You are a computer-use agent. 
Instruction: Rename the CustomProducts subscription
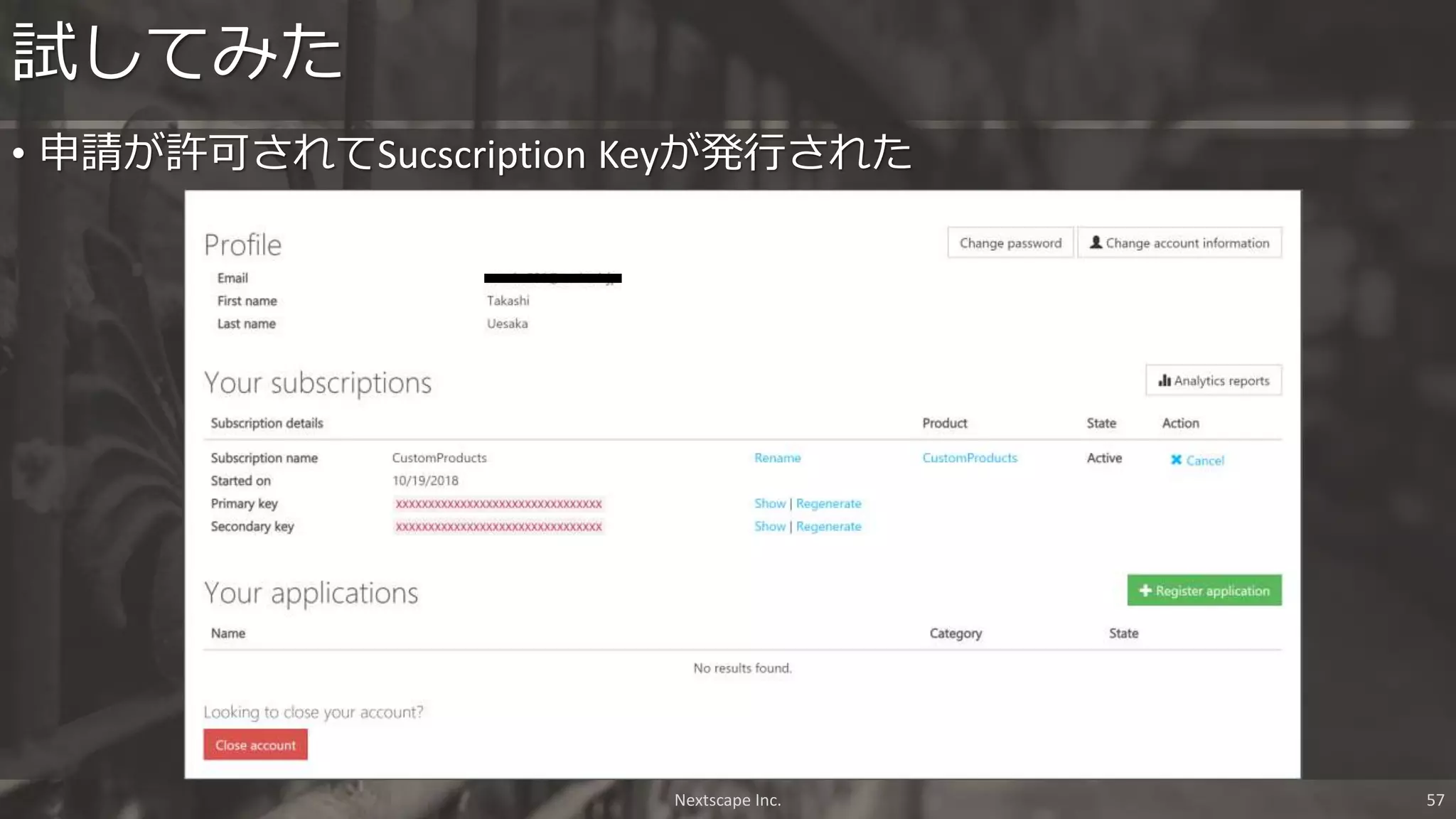click(777, 458)
